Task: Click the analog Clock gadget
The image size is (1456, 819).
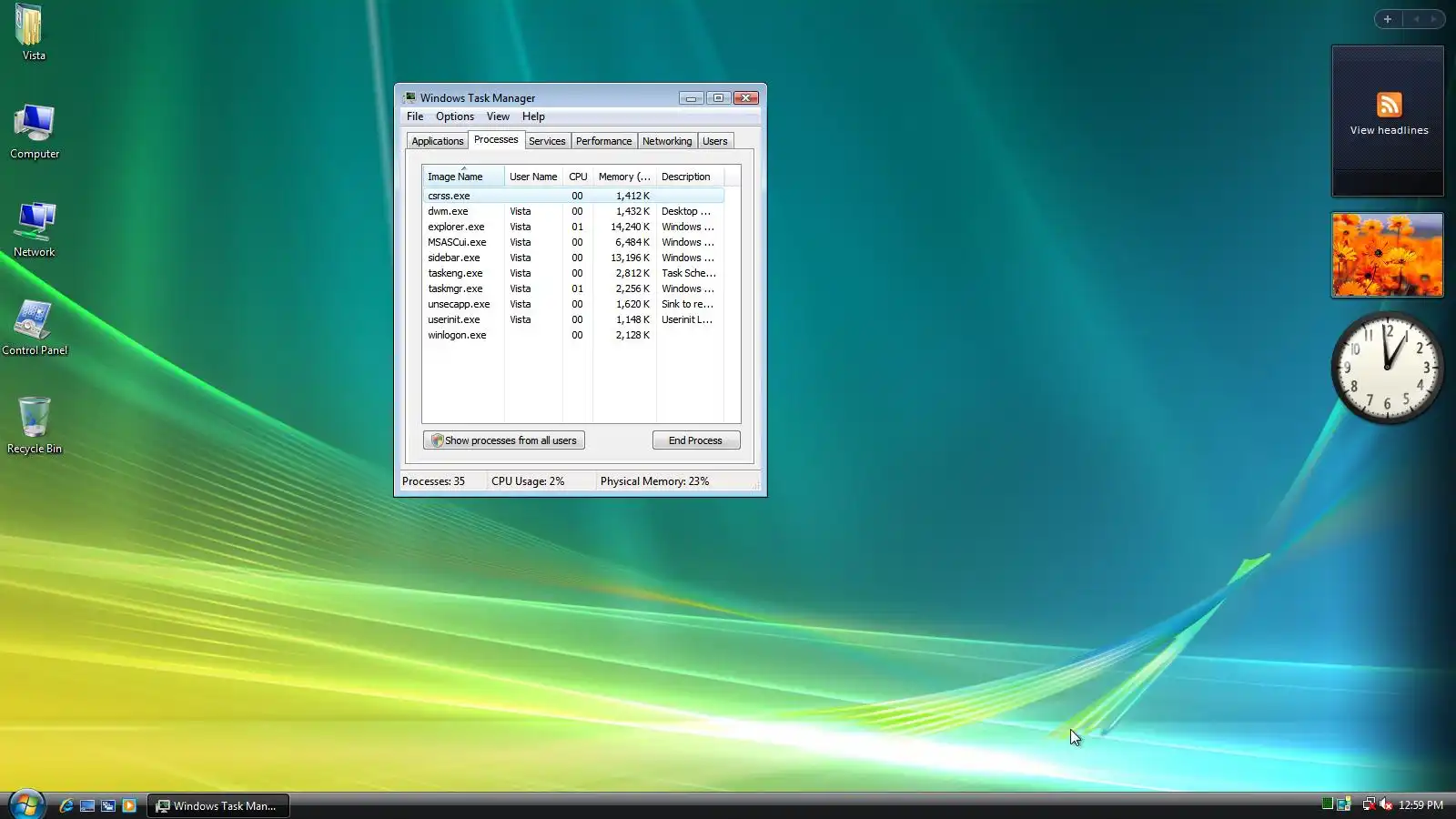Action: [x=1388, y=368]
